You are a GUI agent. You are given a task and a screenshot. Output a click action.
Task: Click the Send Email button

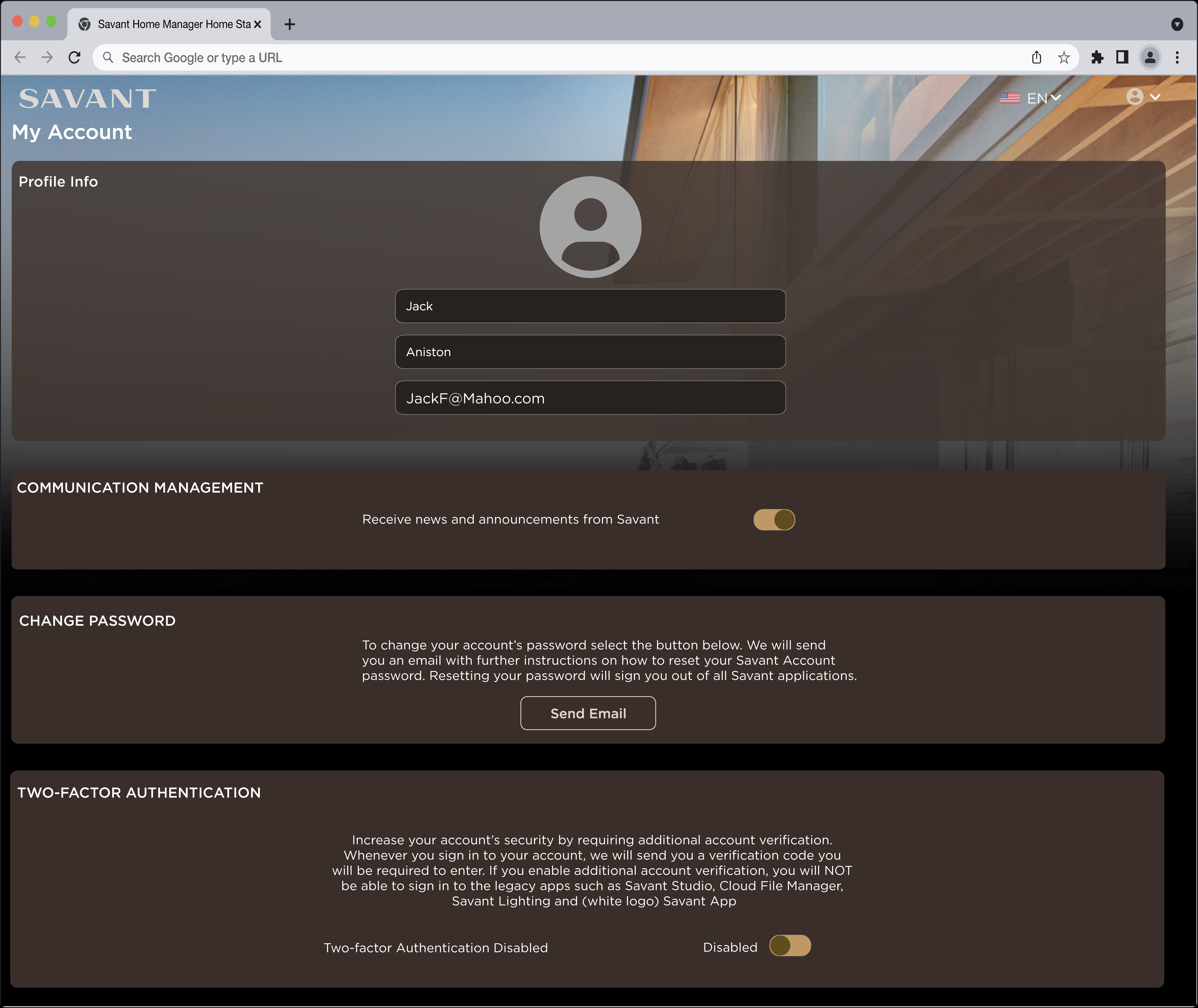click(588, 713)
